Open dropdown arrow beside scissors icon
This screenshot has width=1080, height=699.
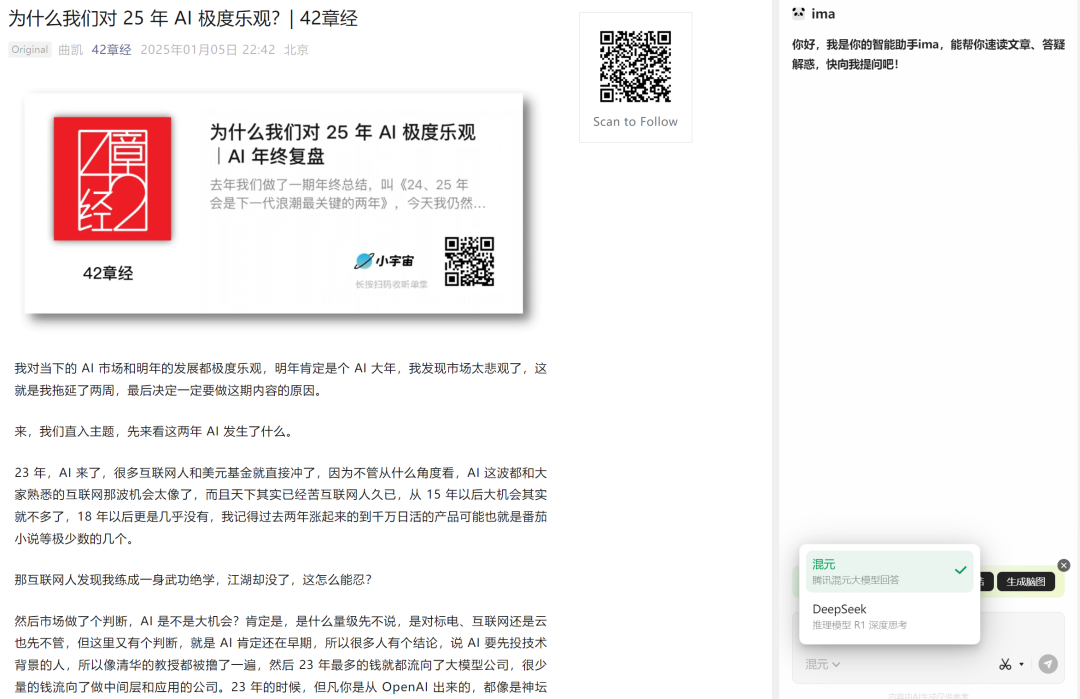pos(1022,664)
